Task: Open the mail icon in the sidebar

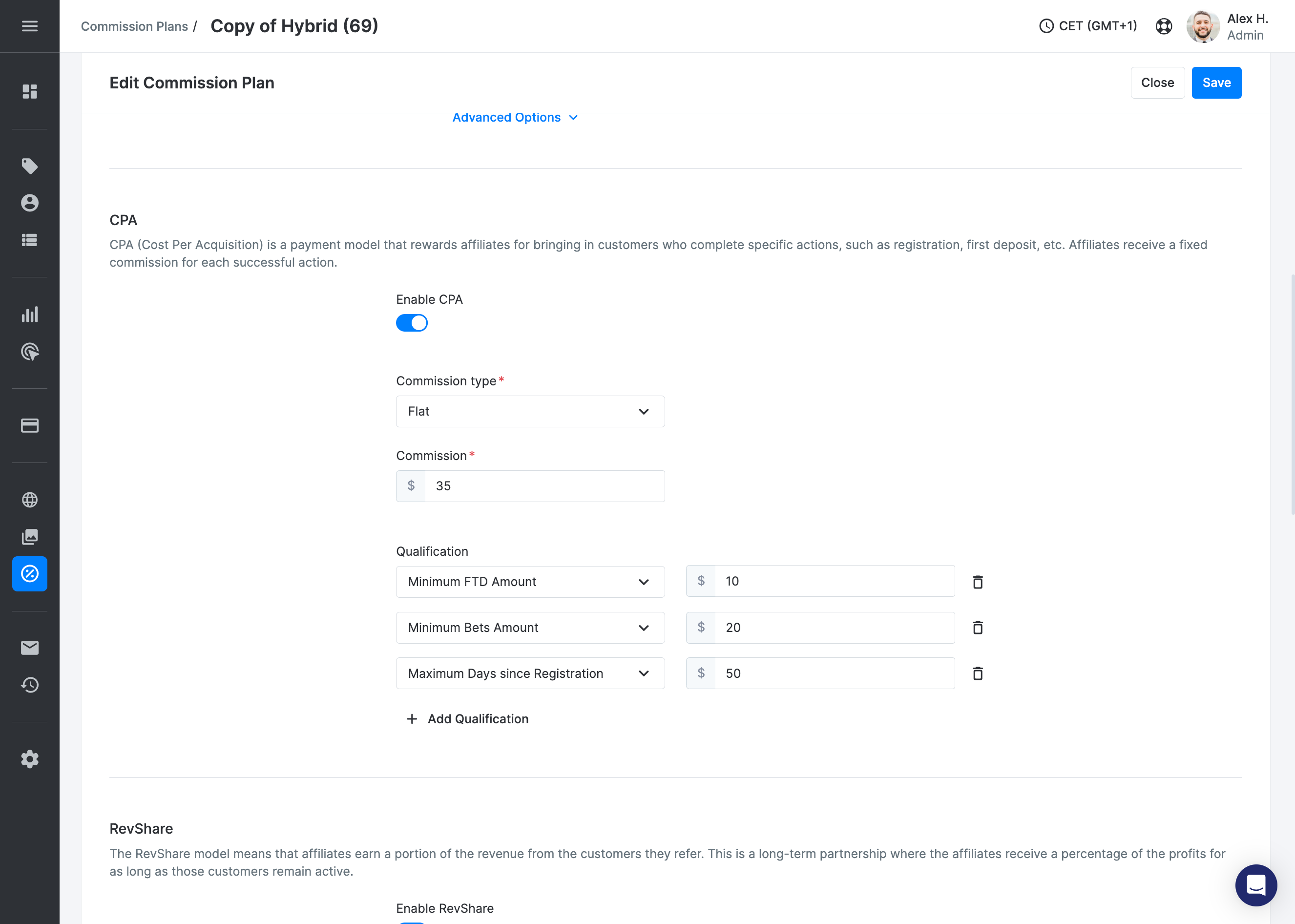Action: coord(30,648)
